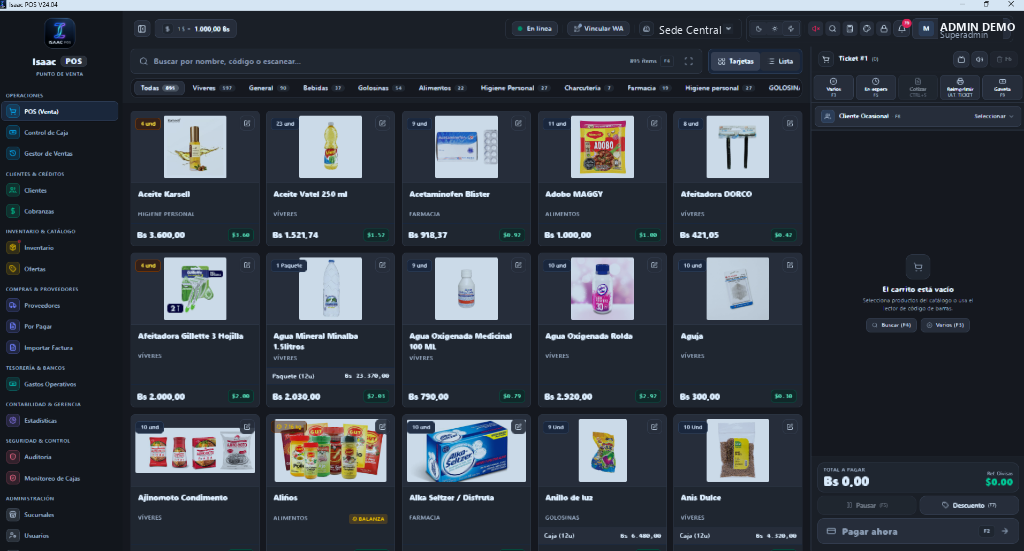The height and width of the screenshot is (551, 1024).
Task: Select the Bebidas category tab
Action: tap(323, 88)
